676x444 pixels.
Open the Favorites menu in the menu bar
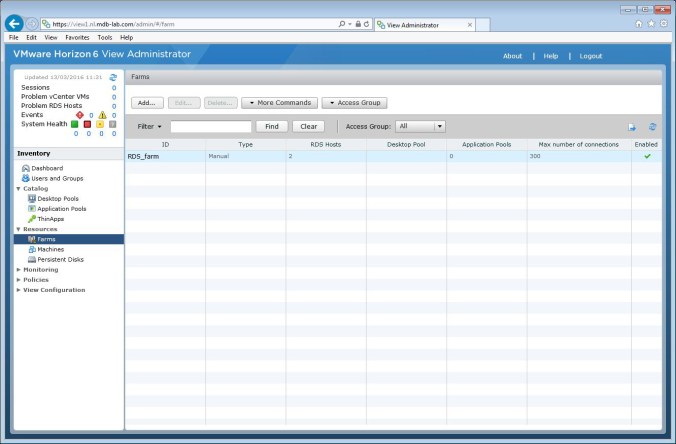click(x=77, y=37)
